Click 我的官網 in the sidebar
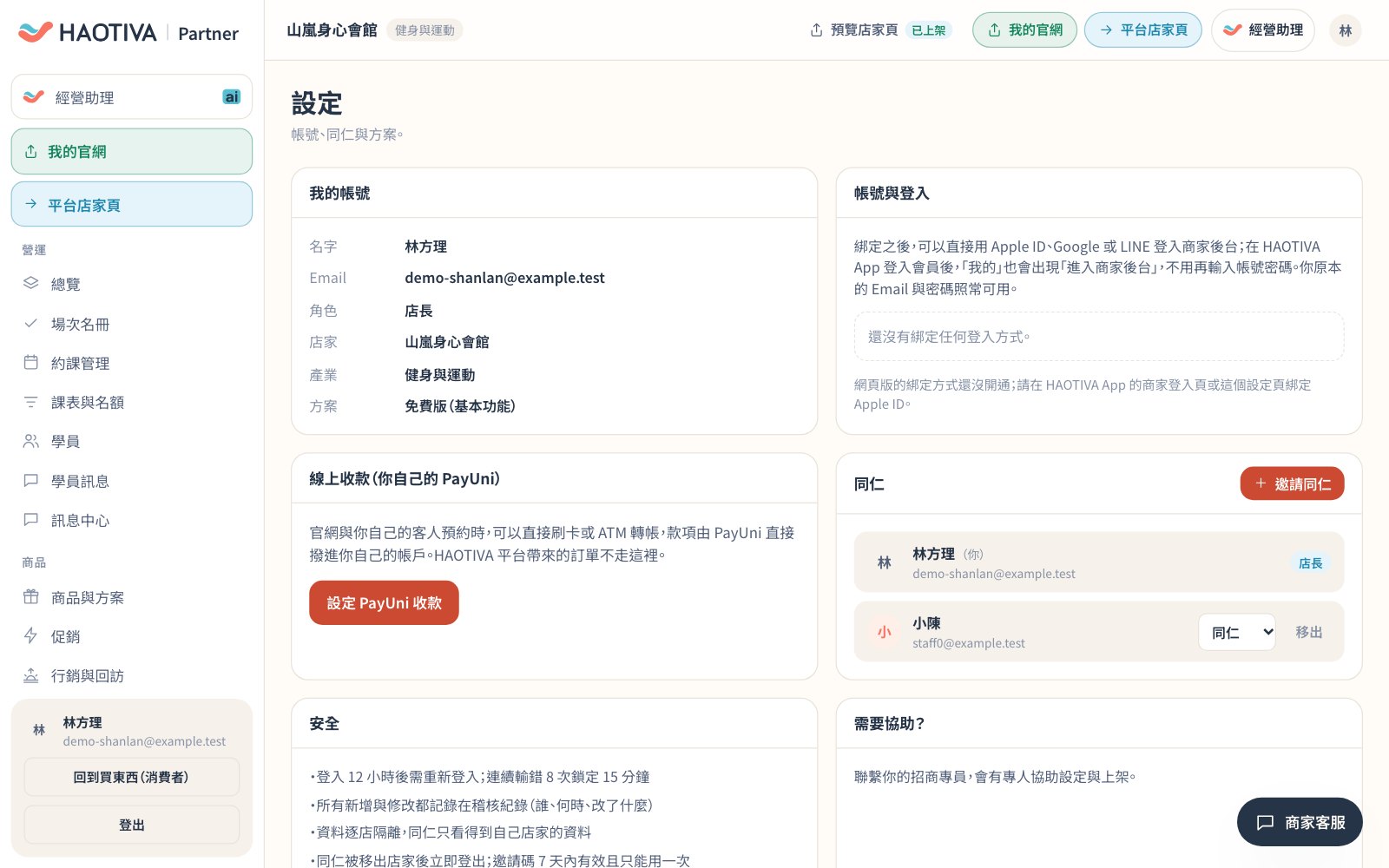Image resolution: width=1389 pixels, height=868 pixels. (132, 151)
